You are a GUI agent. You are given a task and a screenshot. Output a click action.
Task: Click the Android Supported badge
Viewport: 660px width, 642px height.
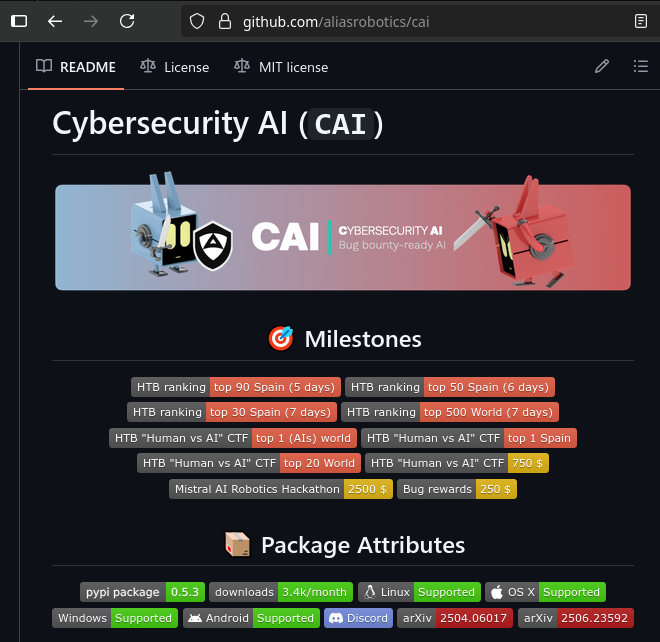(251, 618)
